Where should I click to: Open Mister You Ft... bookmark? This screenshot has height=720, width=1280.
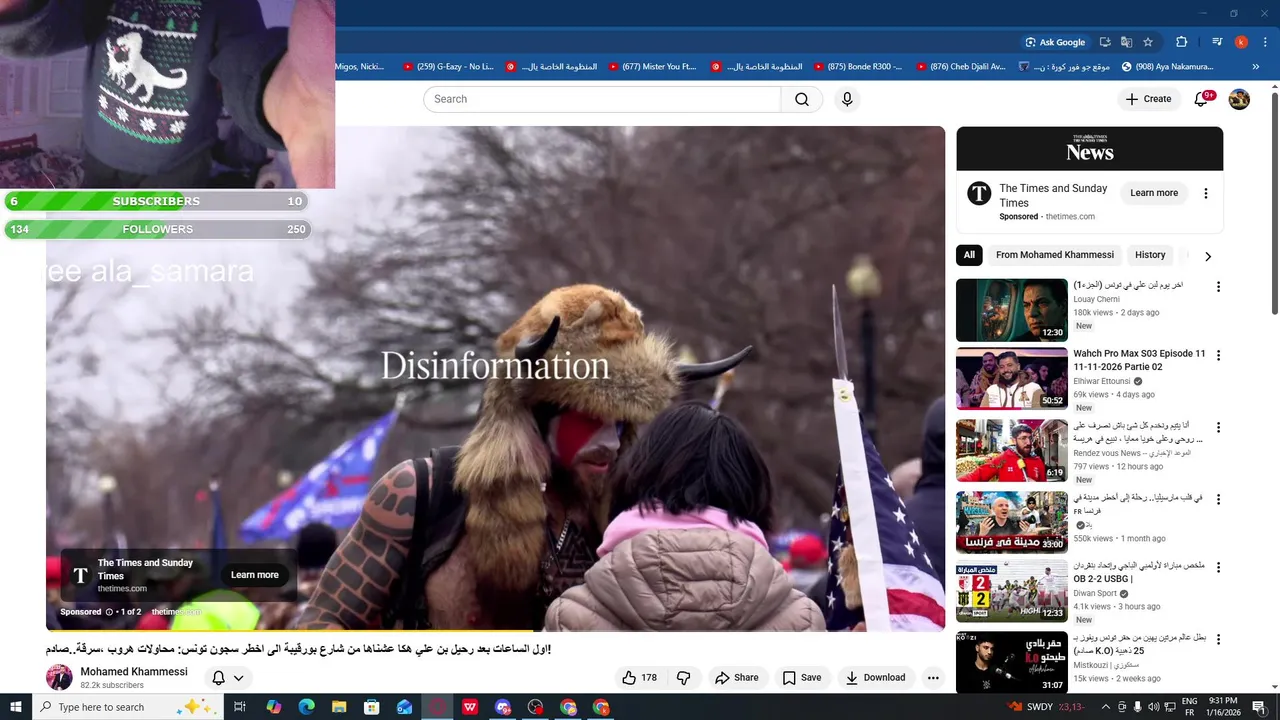coord(654,67)
